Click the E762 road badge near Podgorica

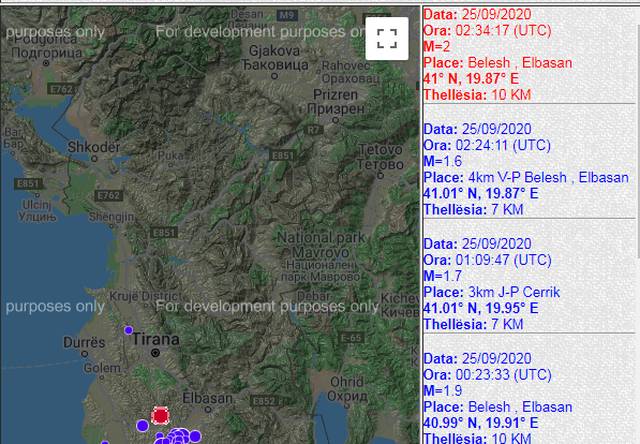click(61, 89)
